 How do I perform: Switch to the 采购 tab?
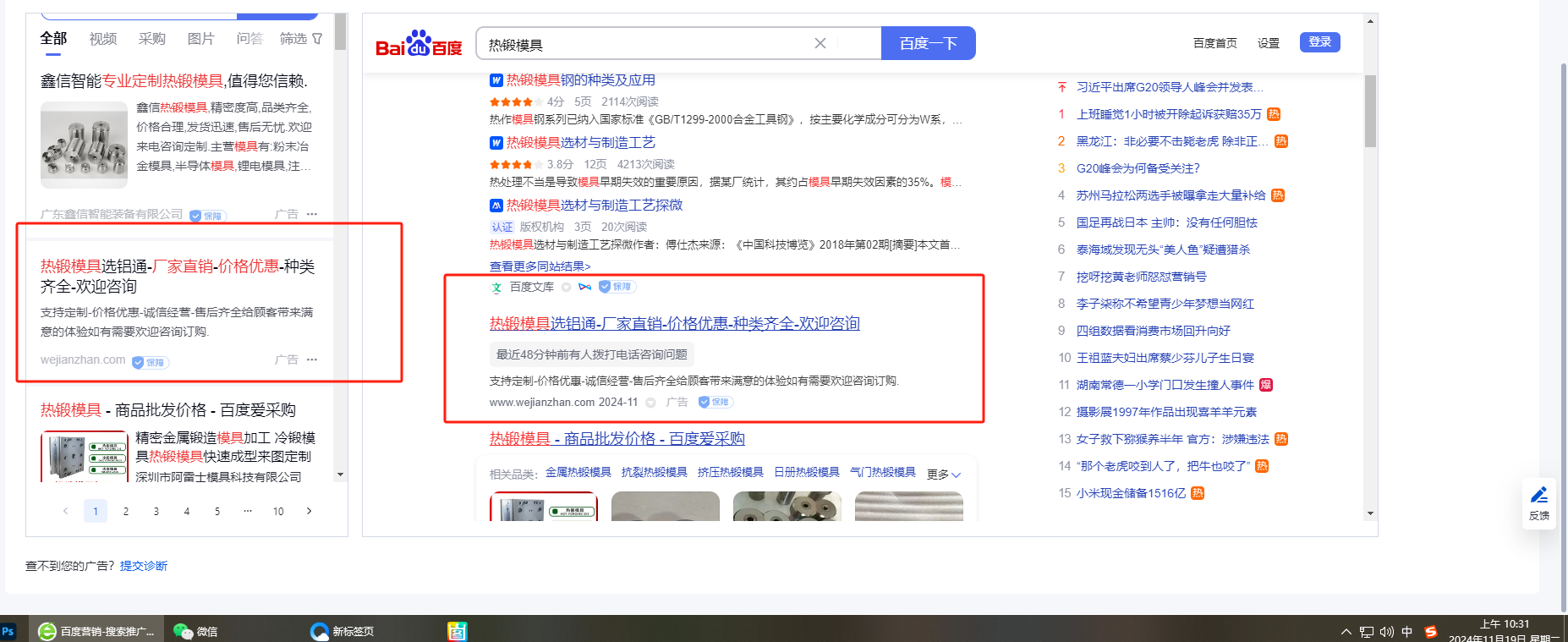point(152,39)
